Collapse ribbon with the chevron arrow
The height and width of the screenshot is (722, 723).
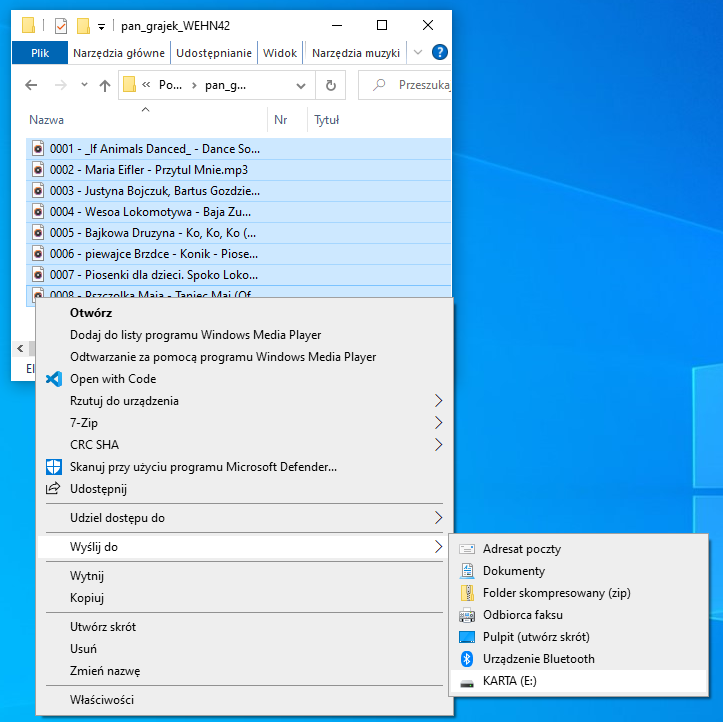pyautogui.click(x=418, y=53)
